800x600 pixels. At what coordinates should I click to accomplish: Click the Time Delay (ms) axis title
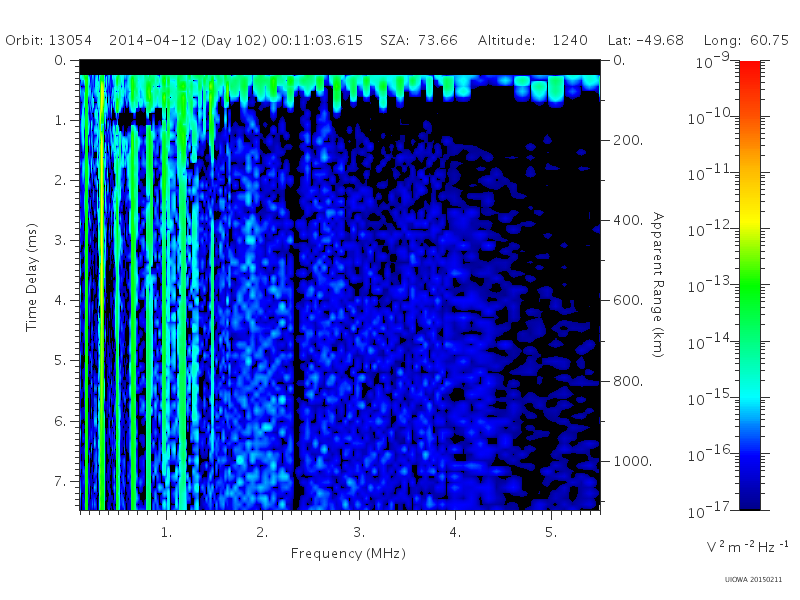(32, 277)
